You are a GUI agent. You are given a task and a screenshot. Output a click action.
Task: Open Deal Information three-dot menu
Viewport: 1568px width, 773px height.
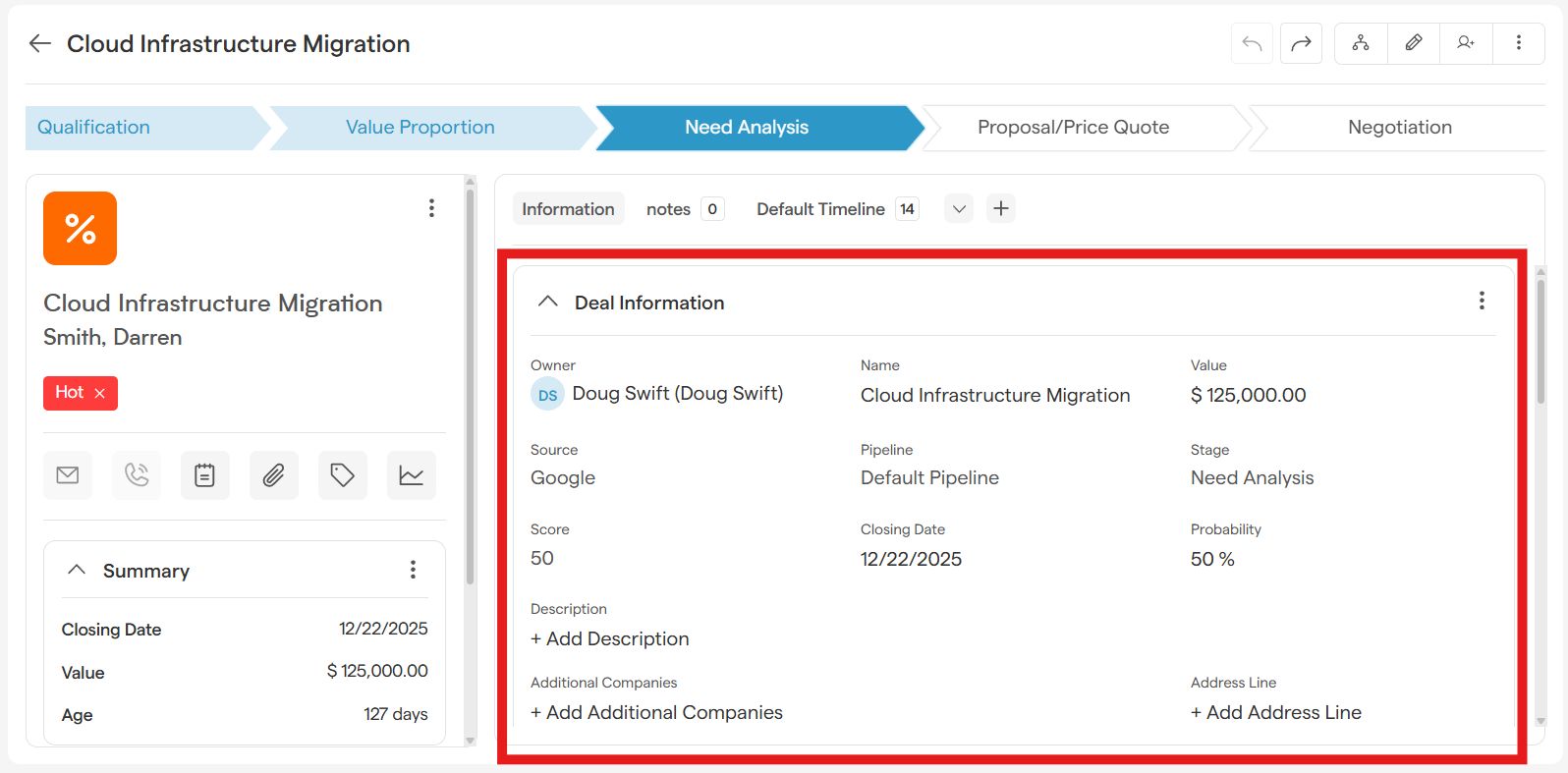tap(1482, 301)
